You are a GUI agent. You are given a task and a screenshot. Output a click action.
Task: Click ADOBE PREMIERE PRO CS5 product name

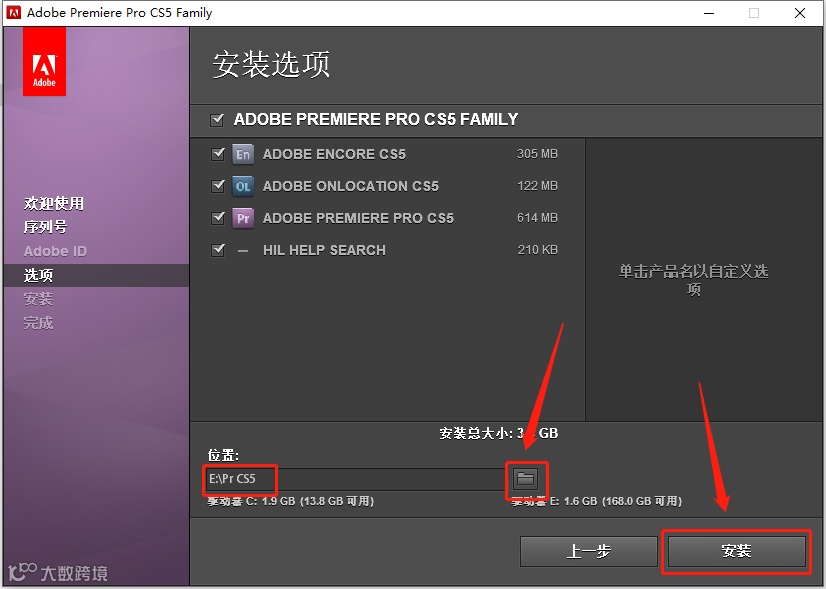tap(358, 218)
